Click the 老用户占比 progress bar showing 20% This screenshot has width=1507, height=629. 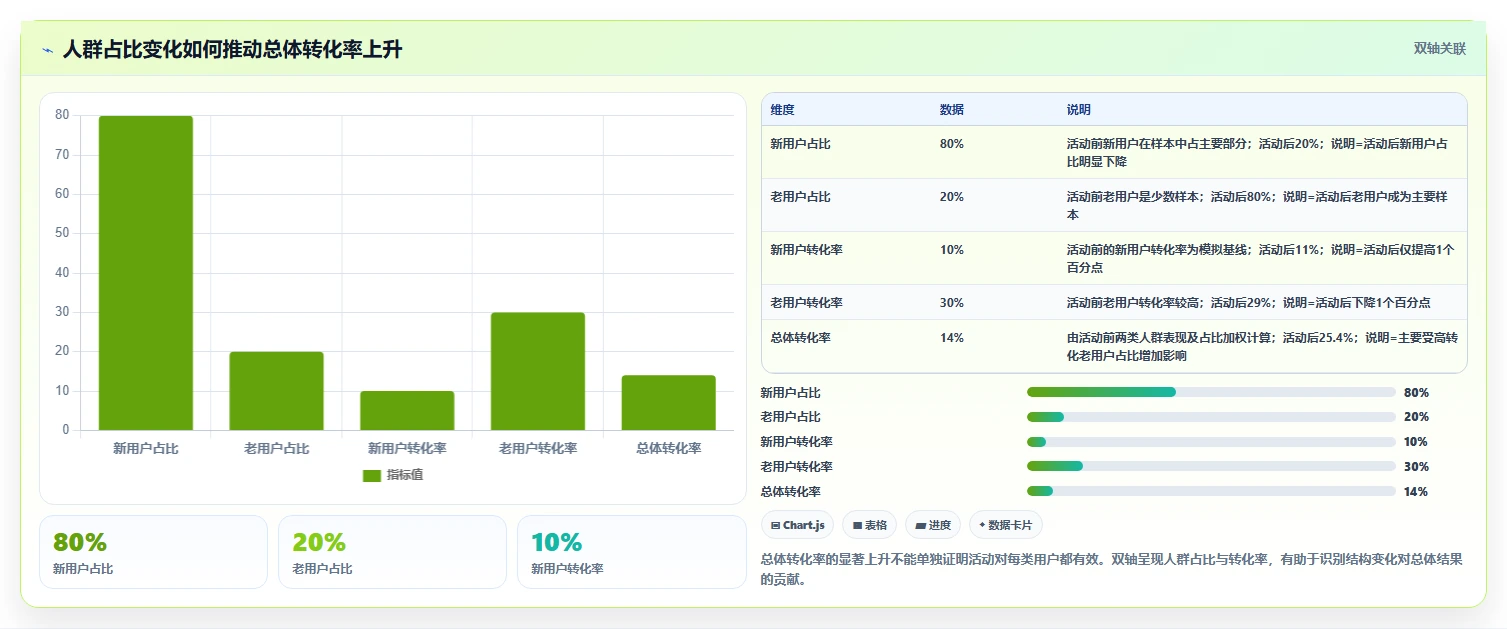point(1211,417)
